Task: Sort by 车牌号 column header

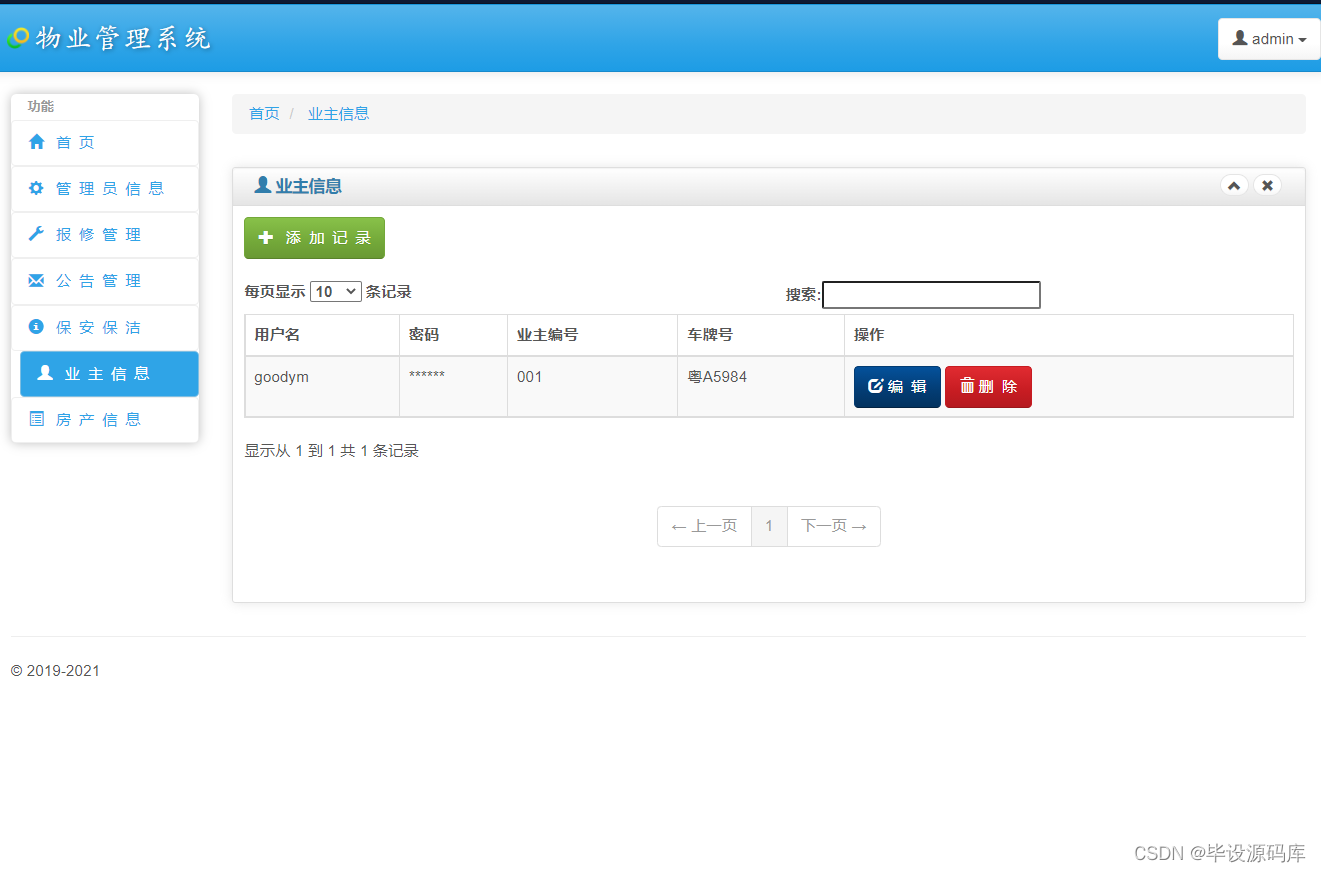Action: (x=761, y=335)
